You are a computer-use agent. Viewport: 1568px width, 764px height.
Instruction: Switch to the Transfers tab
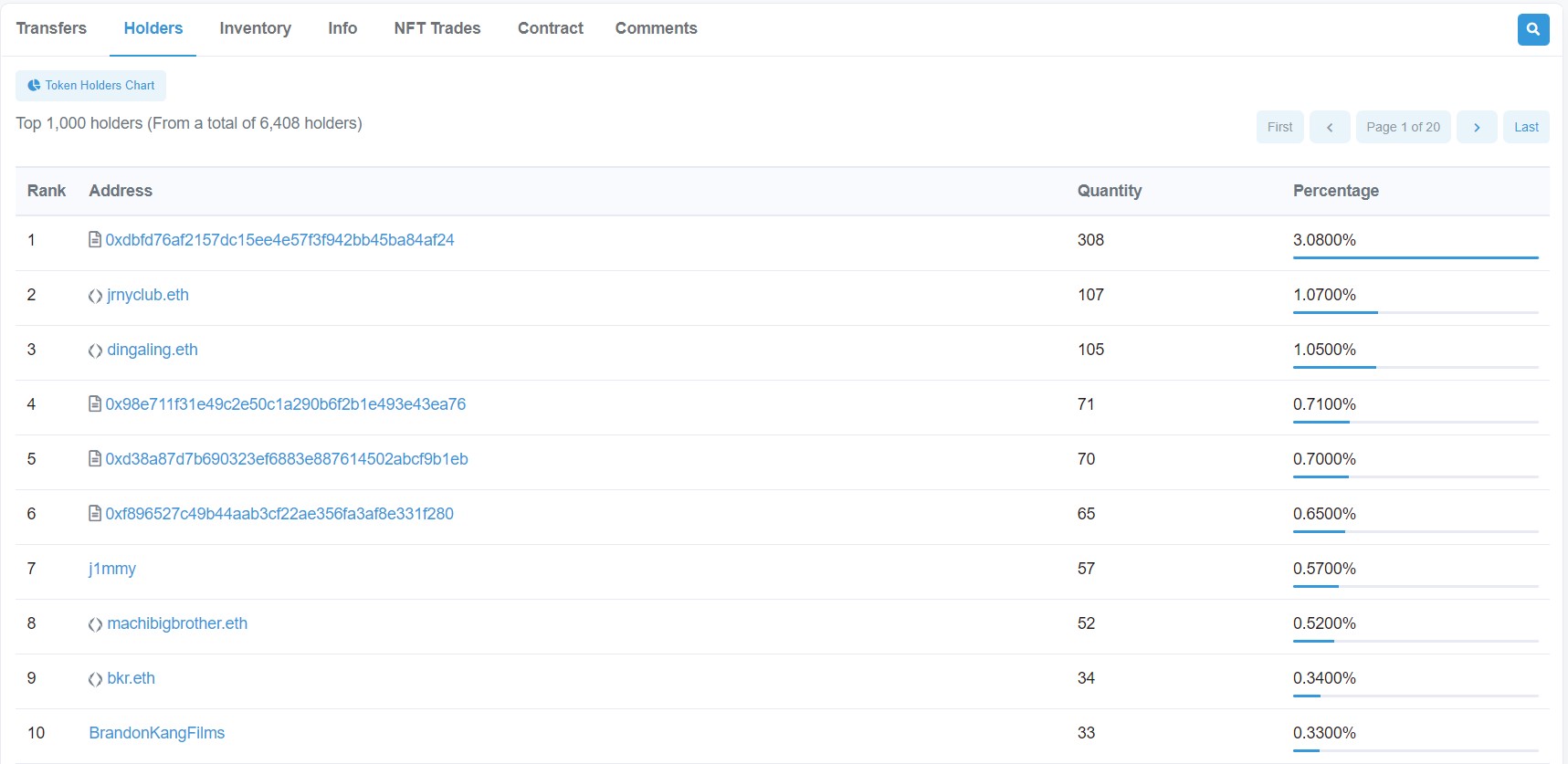pyautogui.click(x=51, y=28)
